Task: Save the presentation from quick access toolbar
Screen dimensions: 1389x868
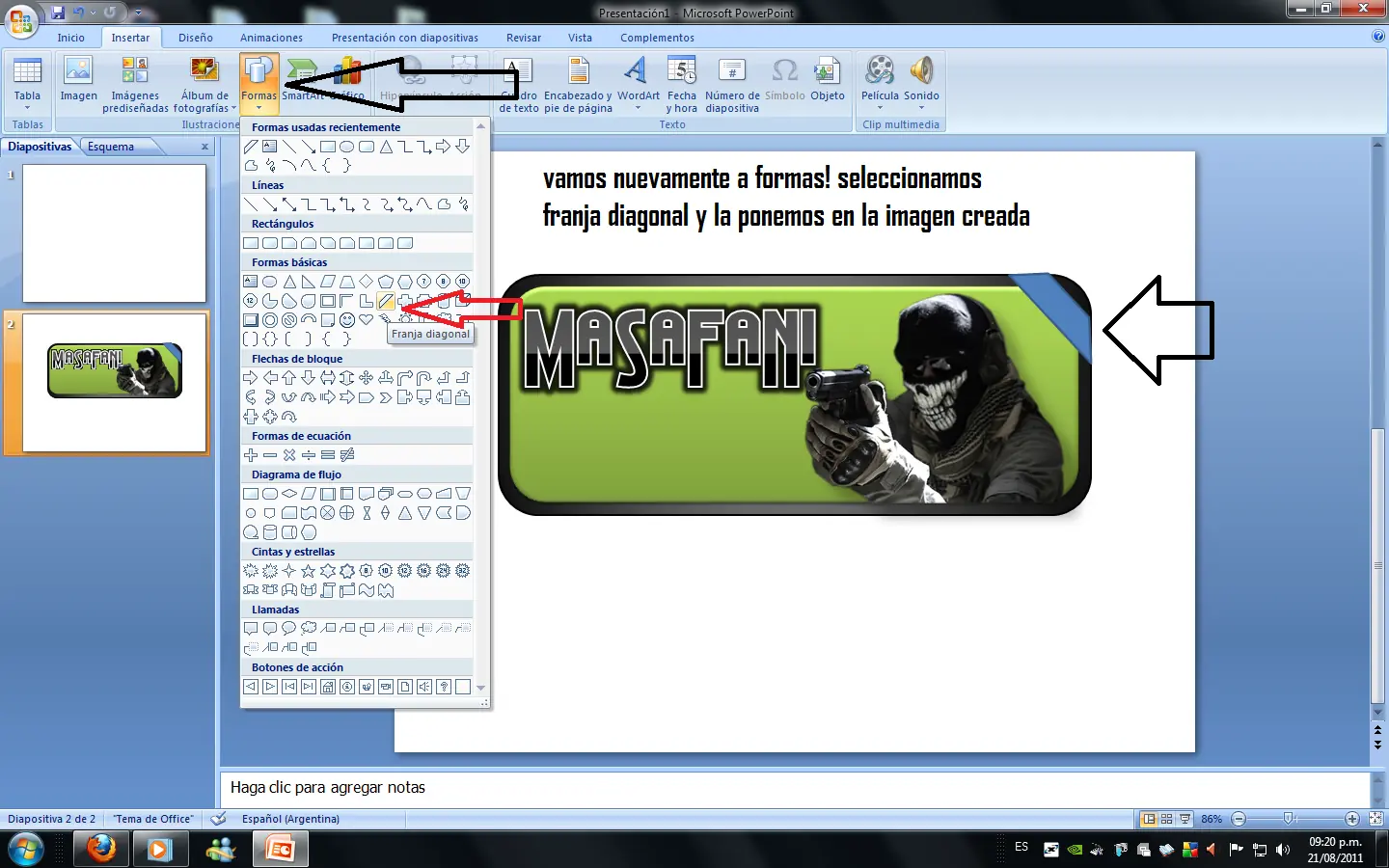Action: click(58, 13)
